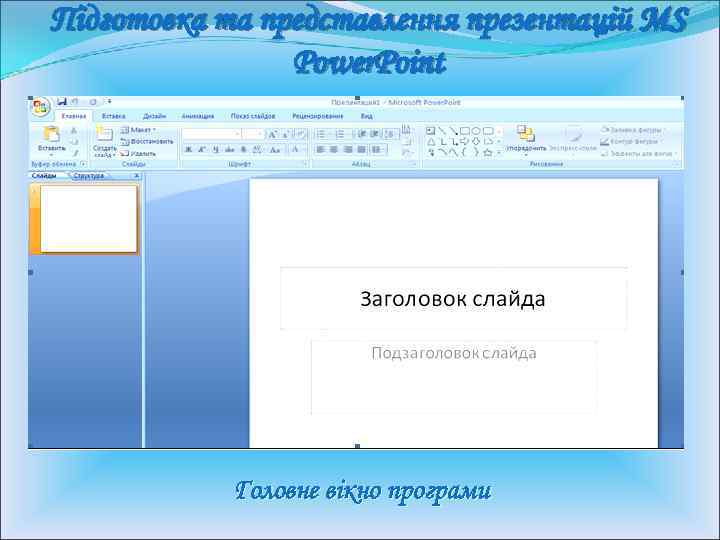Toggle text shadow S formatting
This screenshot has width=720, height=540.
click(244, 149)
